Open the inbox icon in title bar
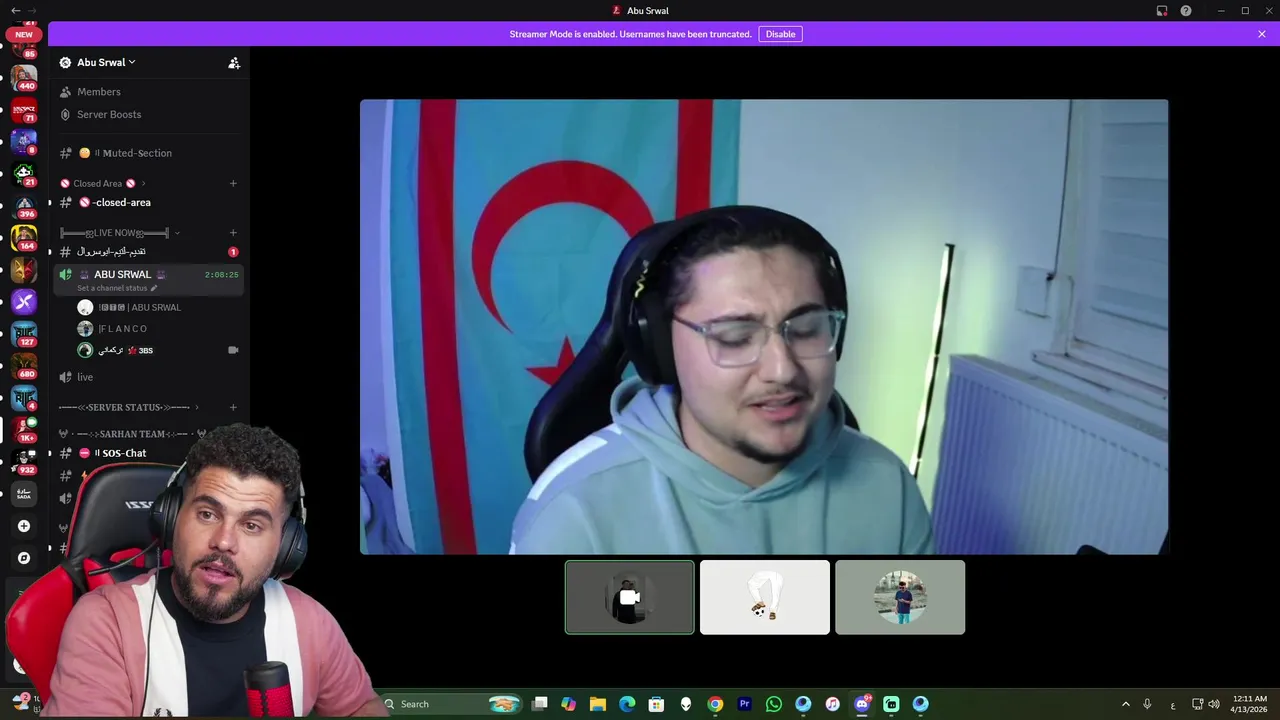The height and width of the screenshot is (720, 1280). (x=1162, y=10)
